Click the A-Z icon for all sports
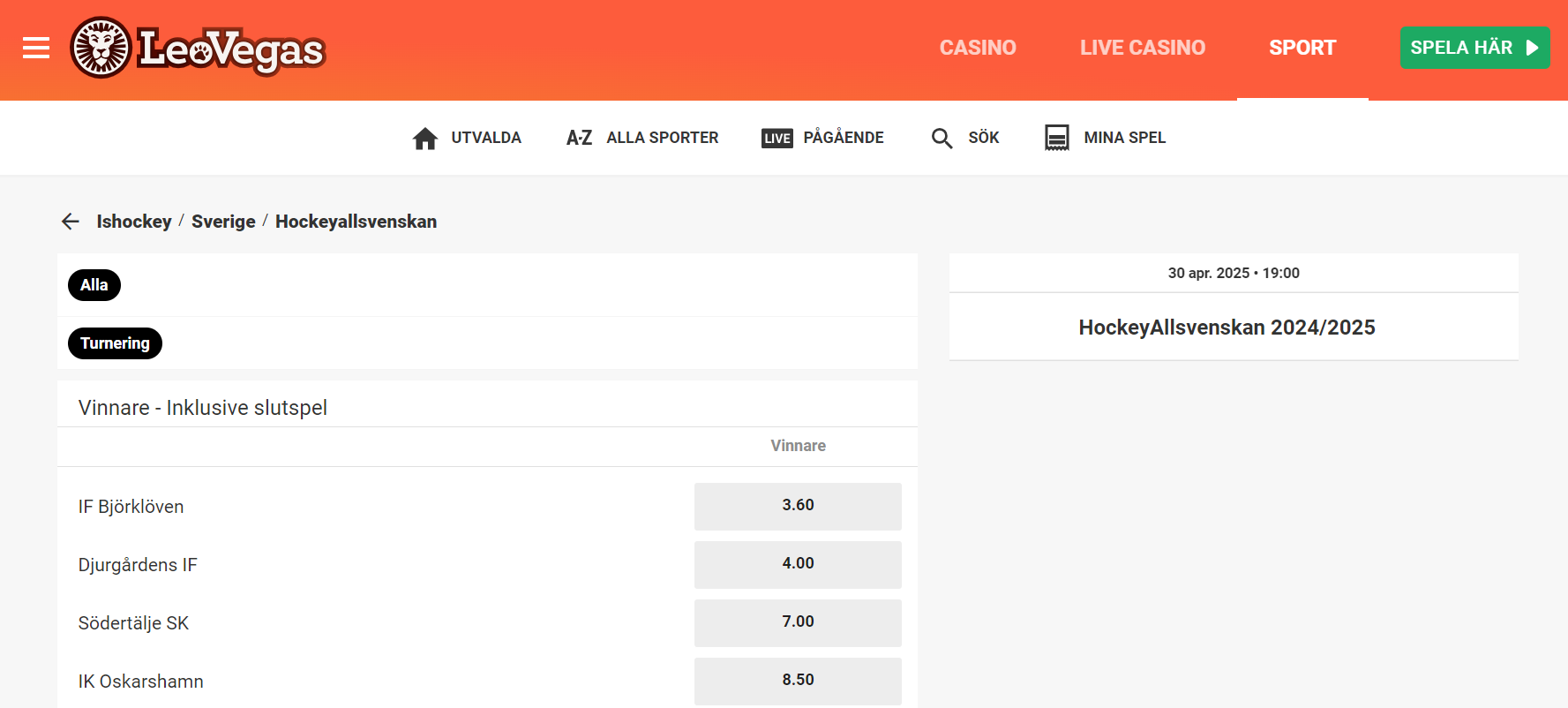 click(579, 138)
